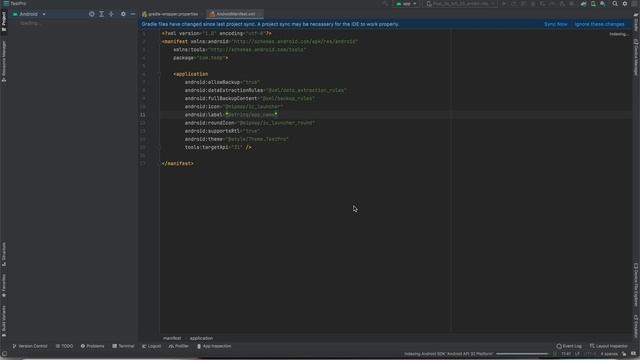Open Structure side tab
640x360 pixels.
[4, 254]
